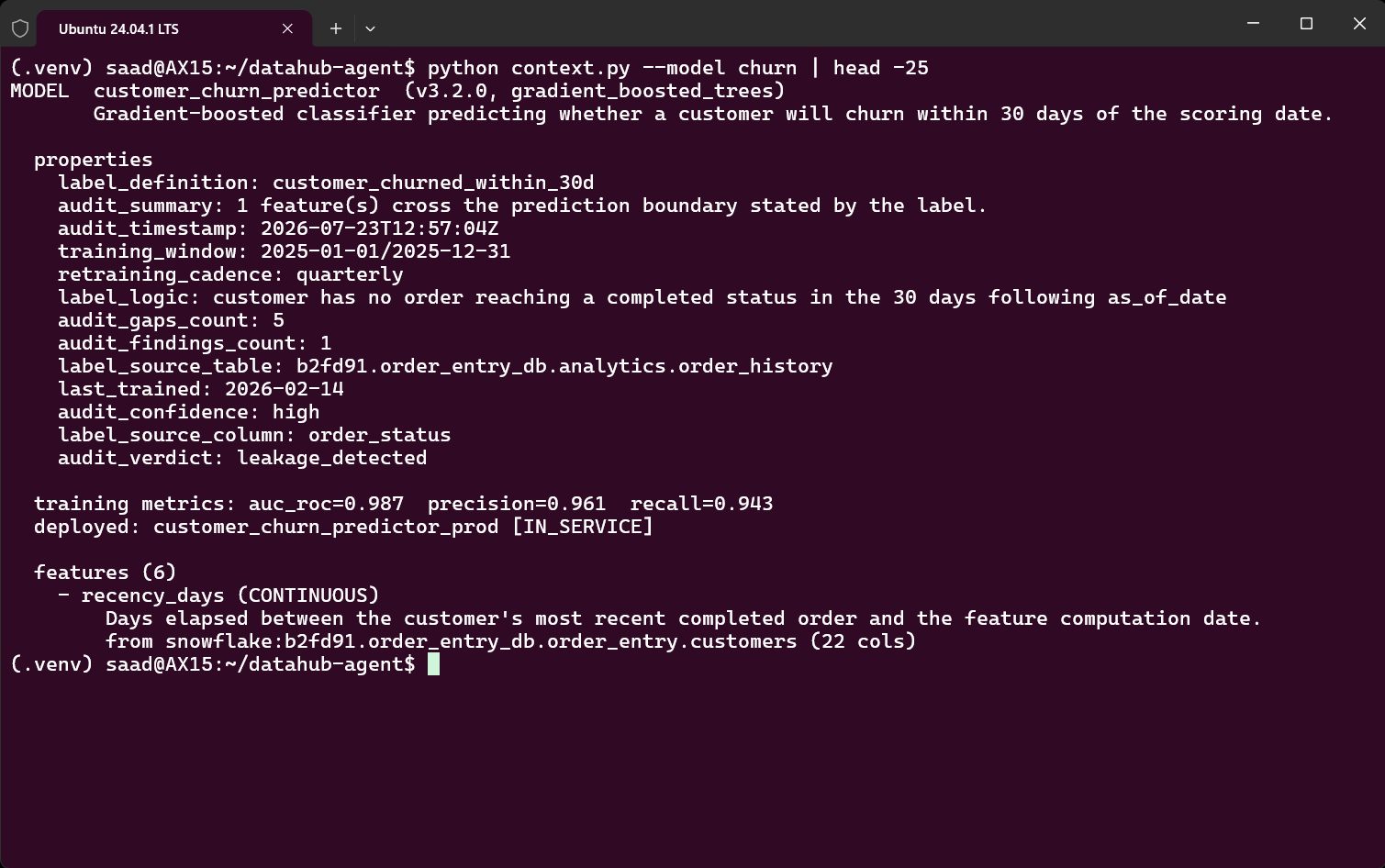Image resolution: width=1385 pixels, height=868 pixels.
Task: Click the audit_verdict leakage_detected line
Action: 242,458
